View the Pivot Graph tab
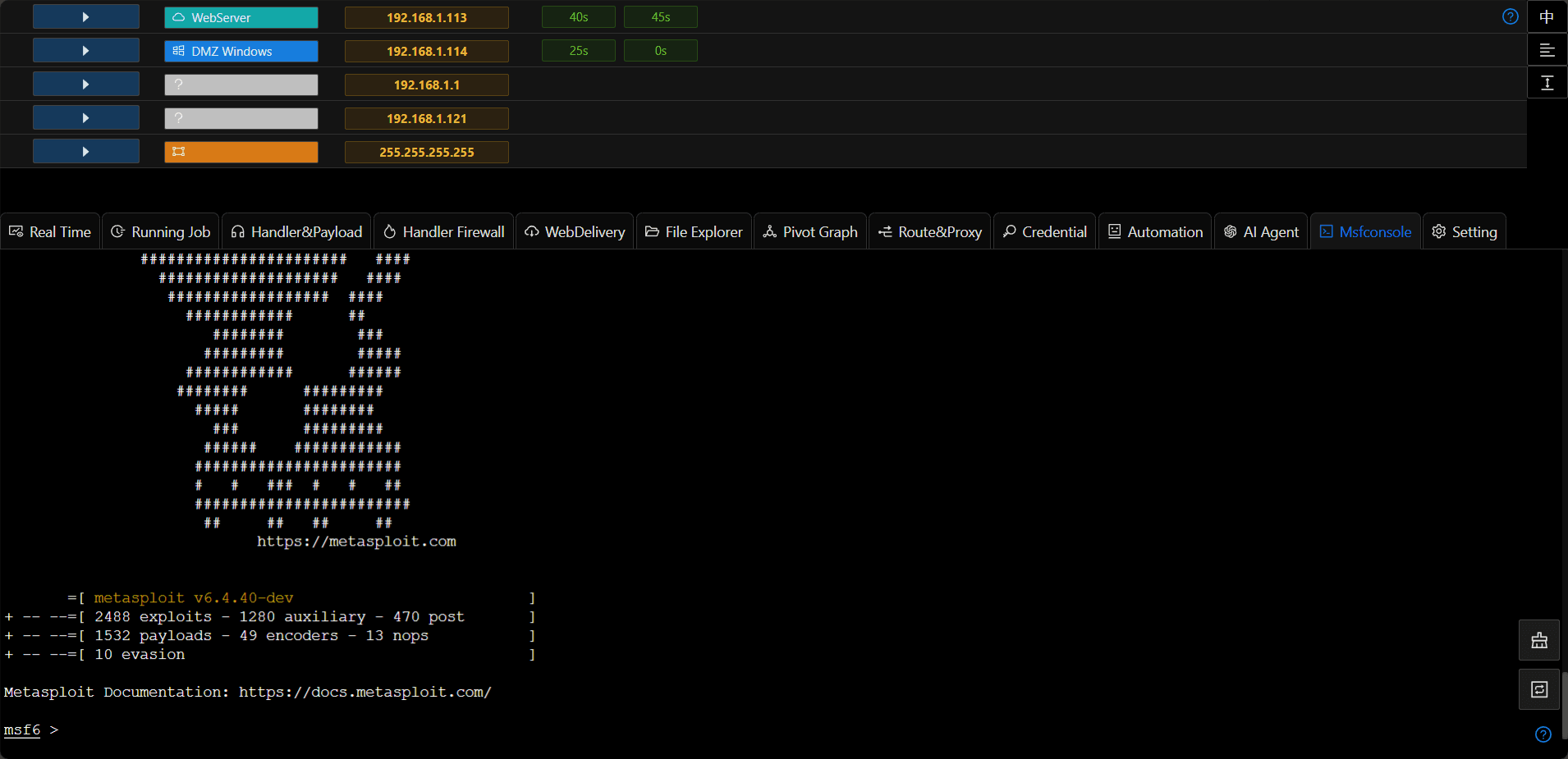Image resolution: width=1568 pixels, height=759 pixels. point(810,231)
